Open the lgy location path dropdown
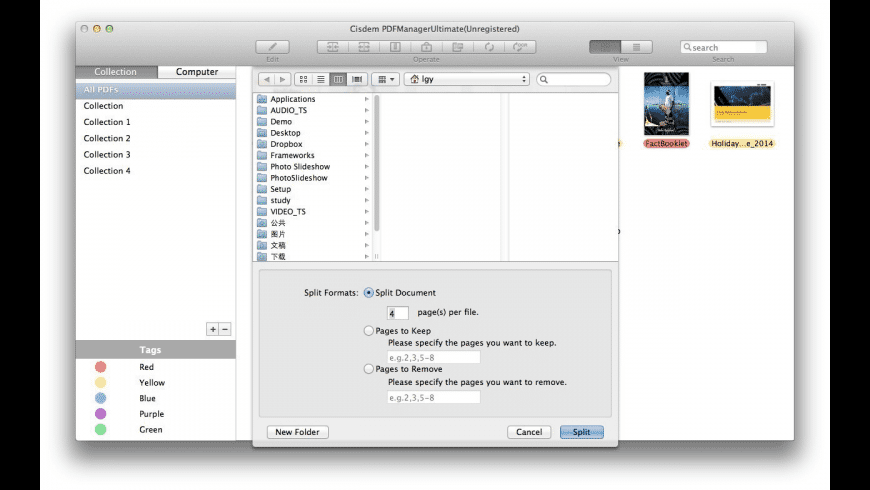The width and height of the screenshot is (870, 490). (x=467, y=79)
